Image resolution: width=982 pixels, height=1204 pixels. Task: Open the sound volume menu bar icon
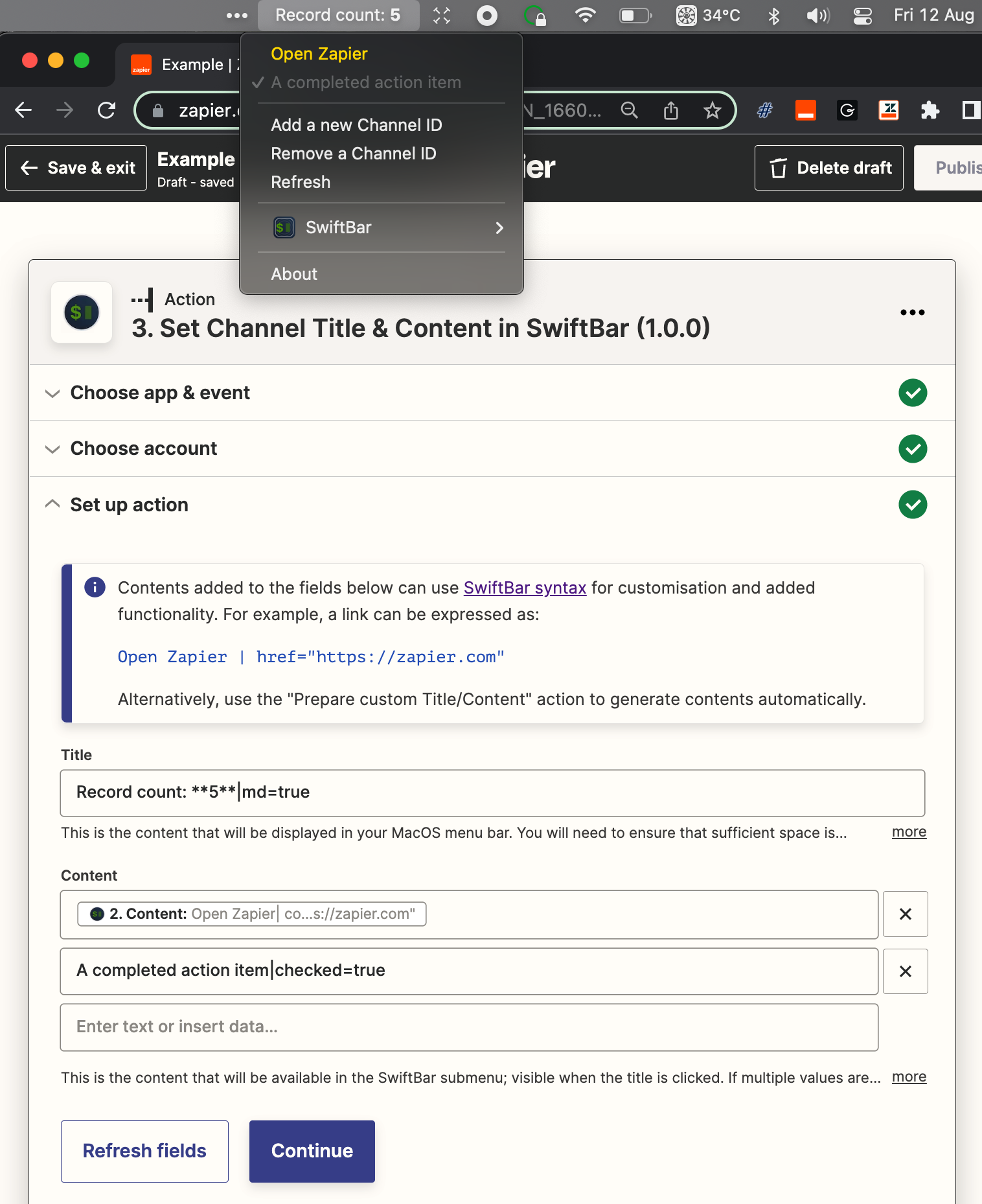tap(817, 16)
